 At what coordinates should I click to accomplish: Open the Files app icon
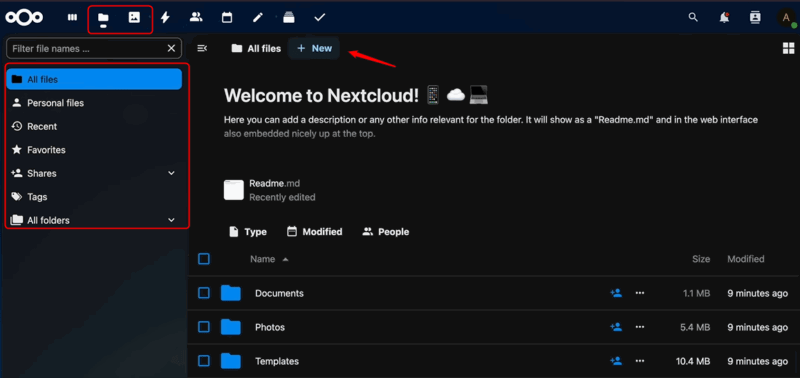[x=104, y=18]
